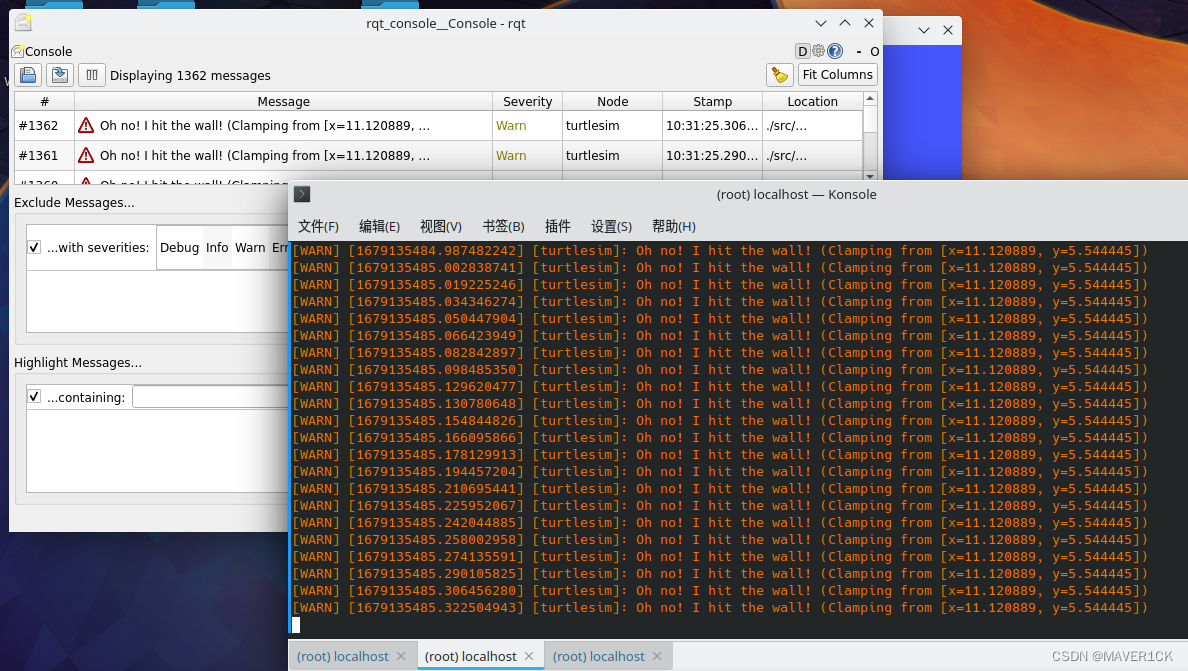Click the Warn severity cell in row #1362
Viewport: 1188px width, 671px height.
tap(527, 126)
